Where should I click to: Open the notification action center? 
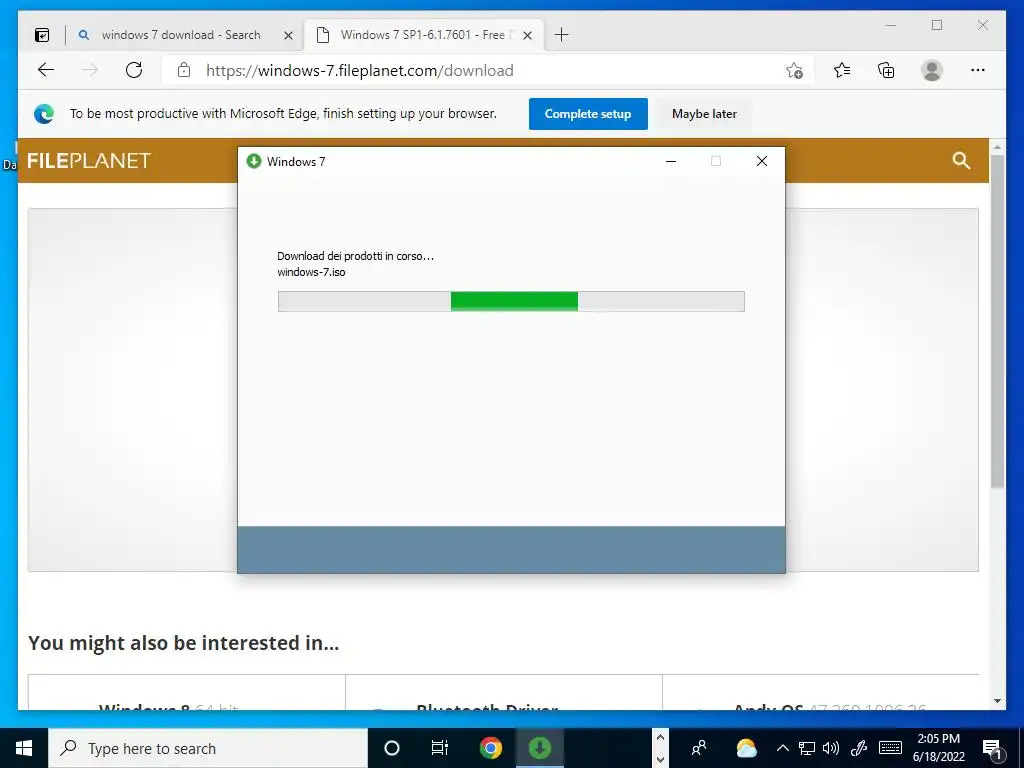[993, 748]
